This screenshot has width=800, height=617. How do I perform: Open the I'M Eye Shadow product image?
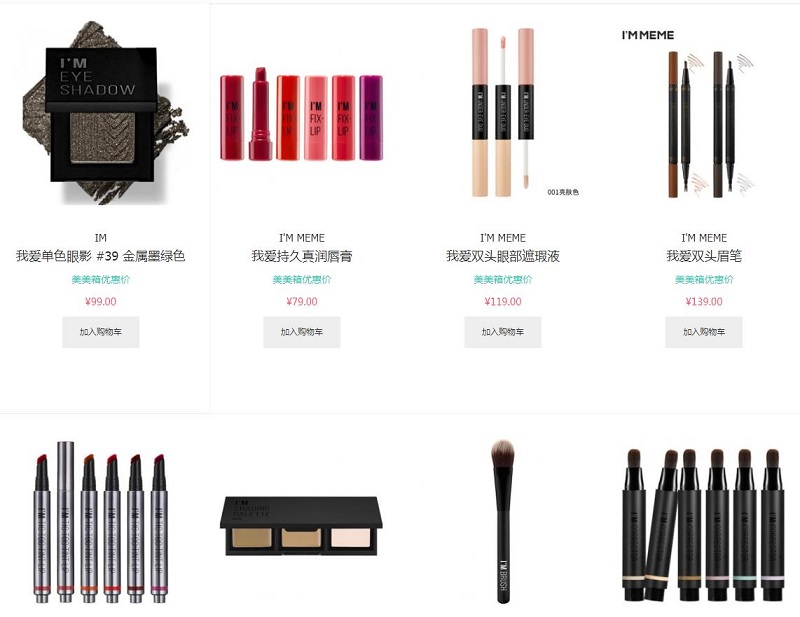click(x=101, y=113)
